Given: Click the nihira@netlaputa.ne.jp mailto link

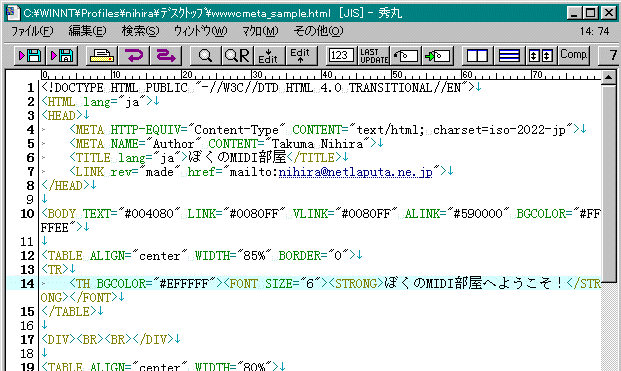Looking at the screenshot, I should click(355, 172).
